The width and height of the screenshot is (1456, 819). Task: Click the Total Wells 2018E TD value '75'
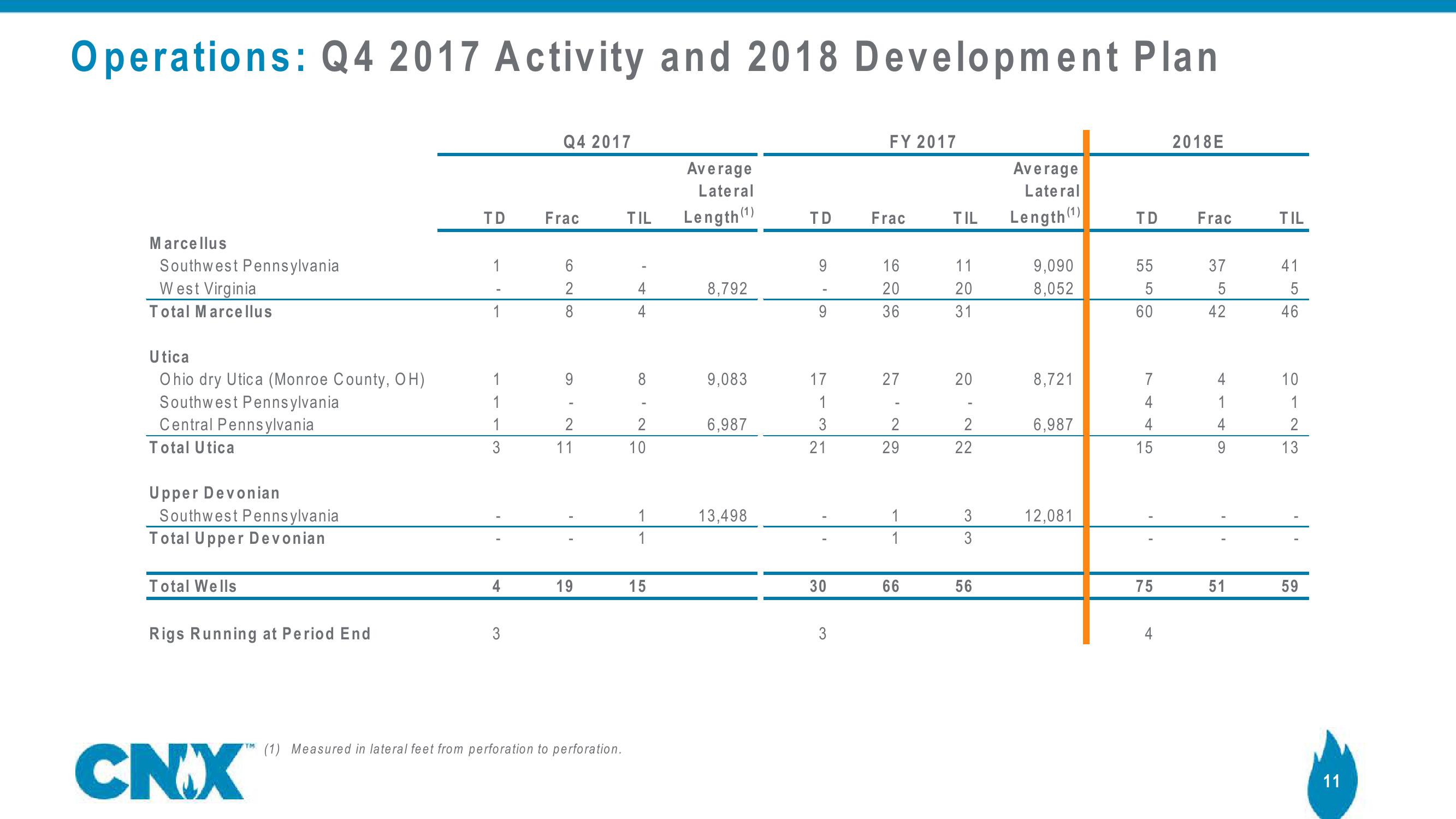(x=1145, y=586)
